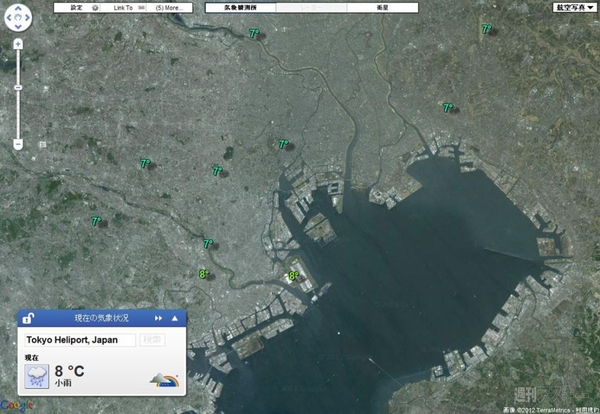Toggle the padlock icon on the weather panel
The image size is (600, 414).
pyautogui.click(x=28, y=318)
